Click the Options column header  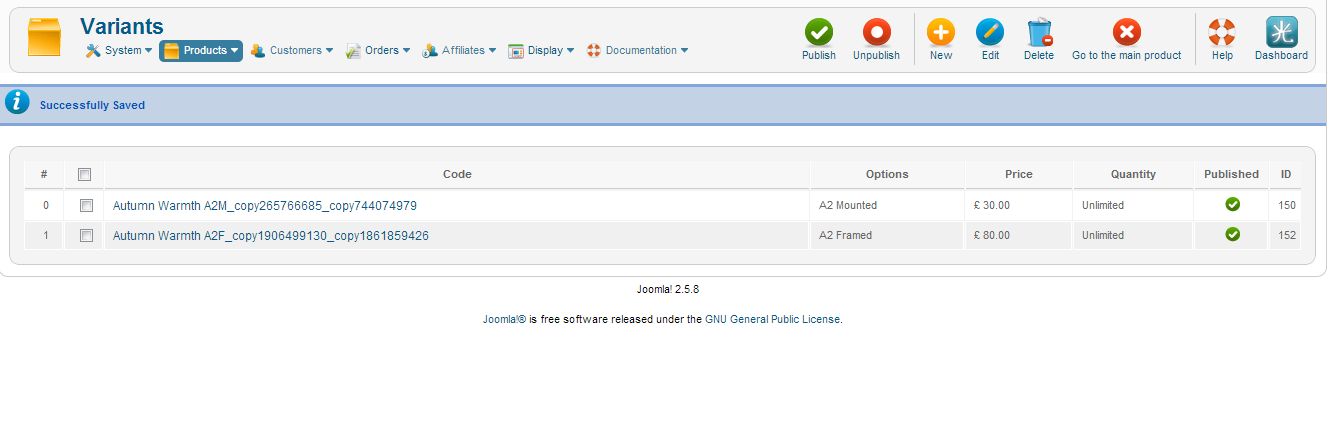[887, 174]
